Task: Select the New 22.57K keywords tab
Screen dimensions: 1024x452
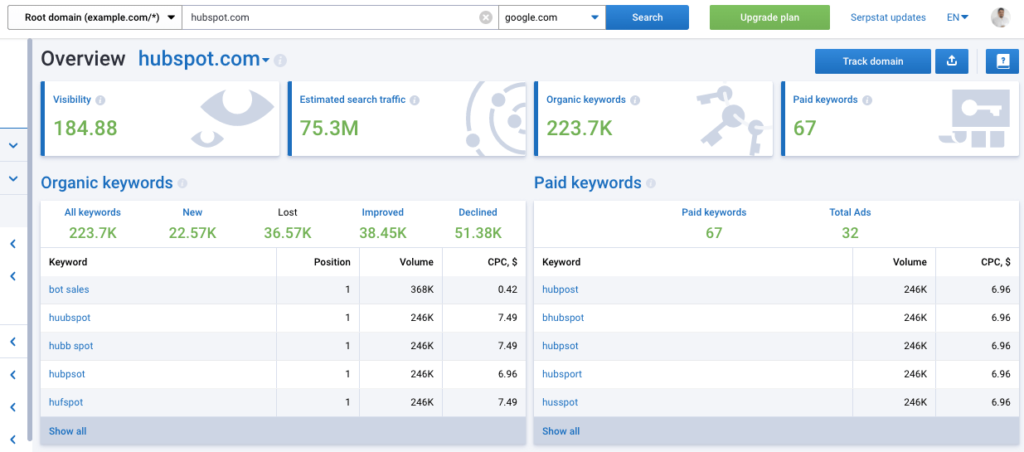Action: click(193, 223)
